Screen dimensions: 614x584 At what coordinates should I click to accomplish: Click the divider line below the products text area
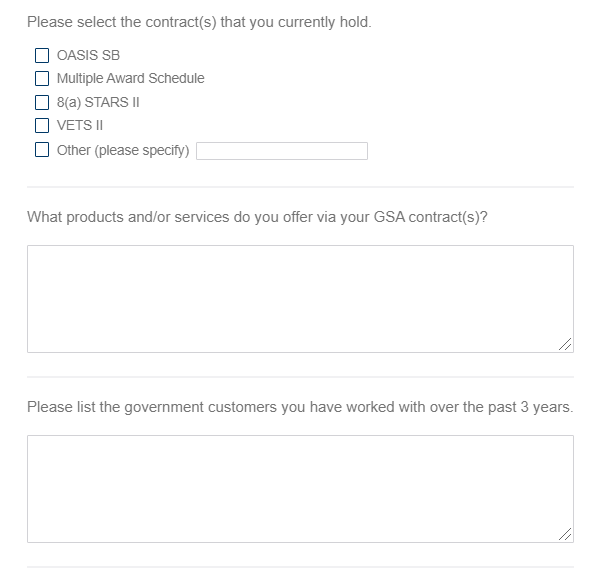(300, 377)
